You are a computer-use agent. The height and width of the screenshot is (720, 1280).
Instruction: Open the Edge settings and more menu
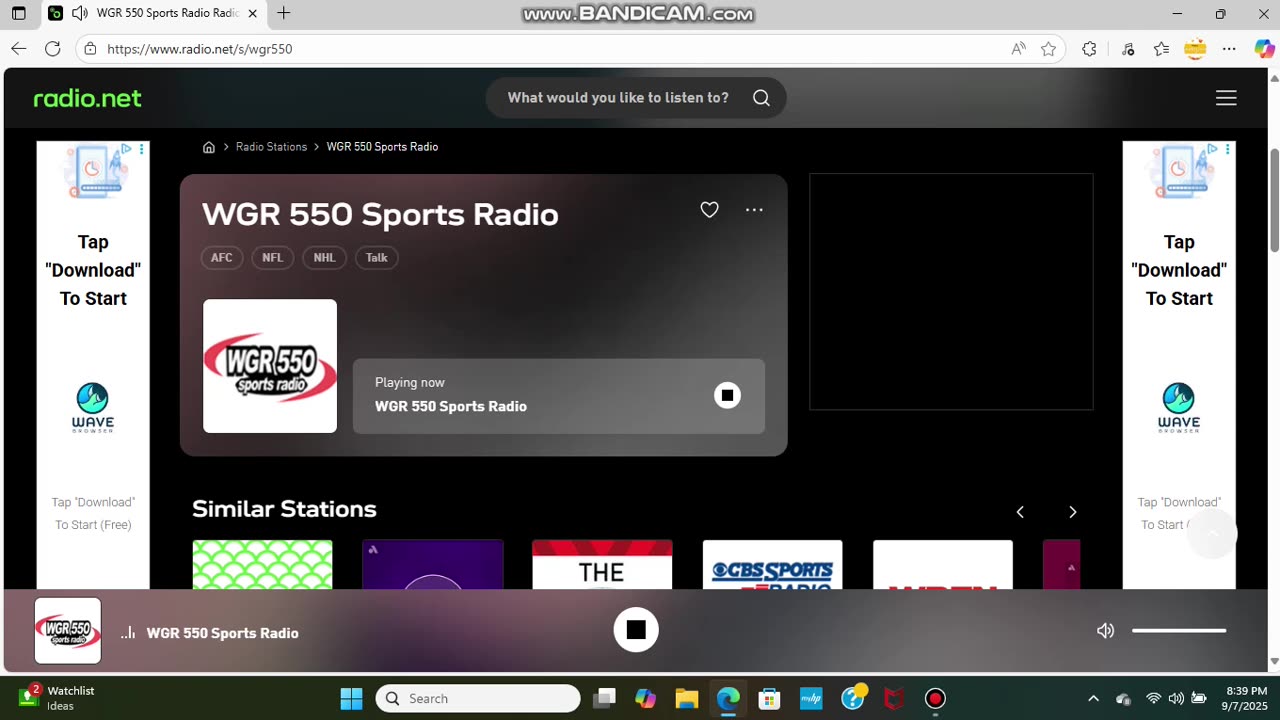[x=1230, y=49]
